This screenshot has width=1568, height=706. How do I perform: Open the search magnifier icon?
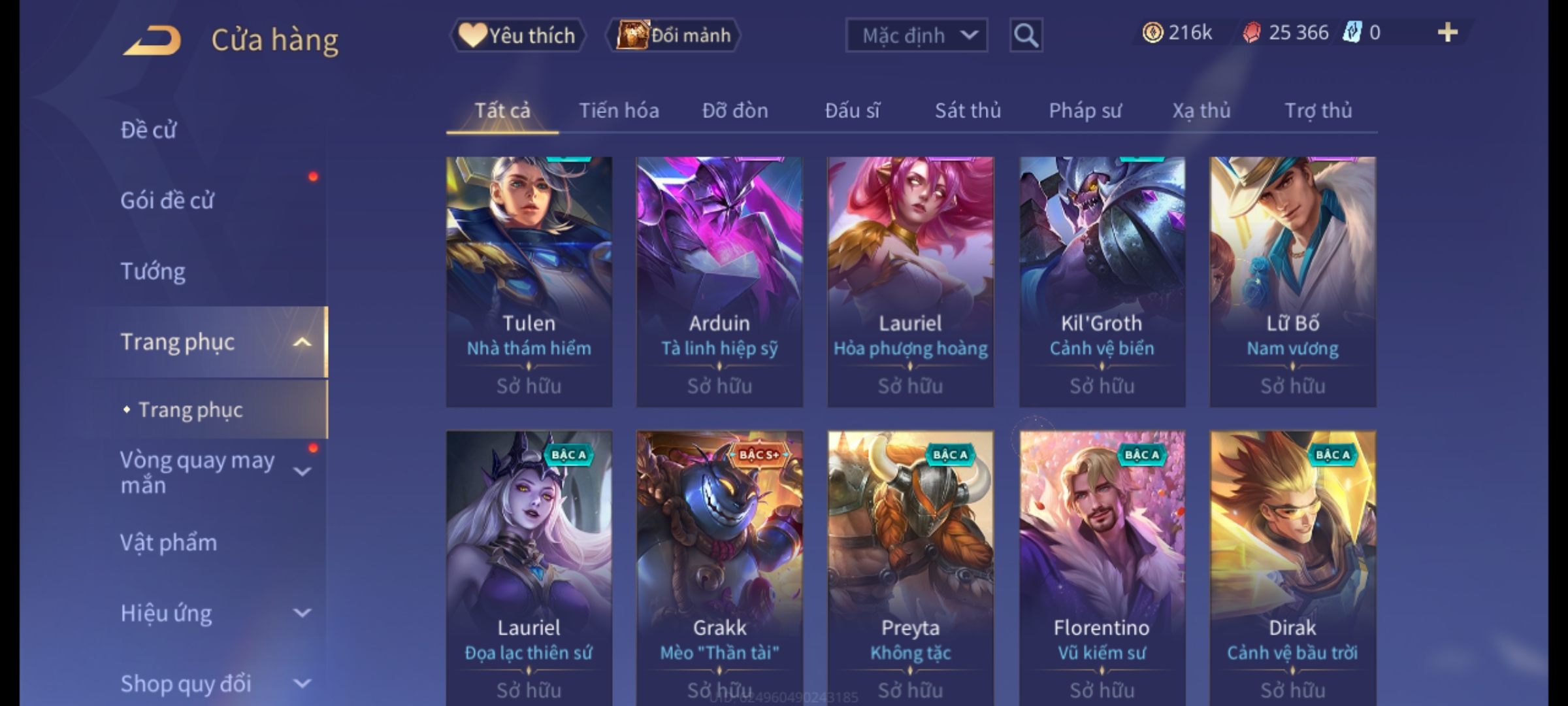click(x=1026, y=35)
